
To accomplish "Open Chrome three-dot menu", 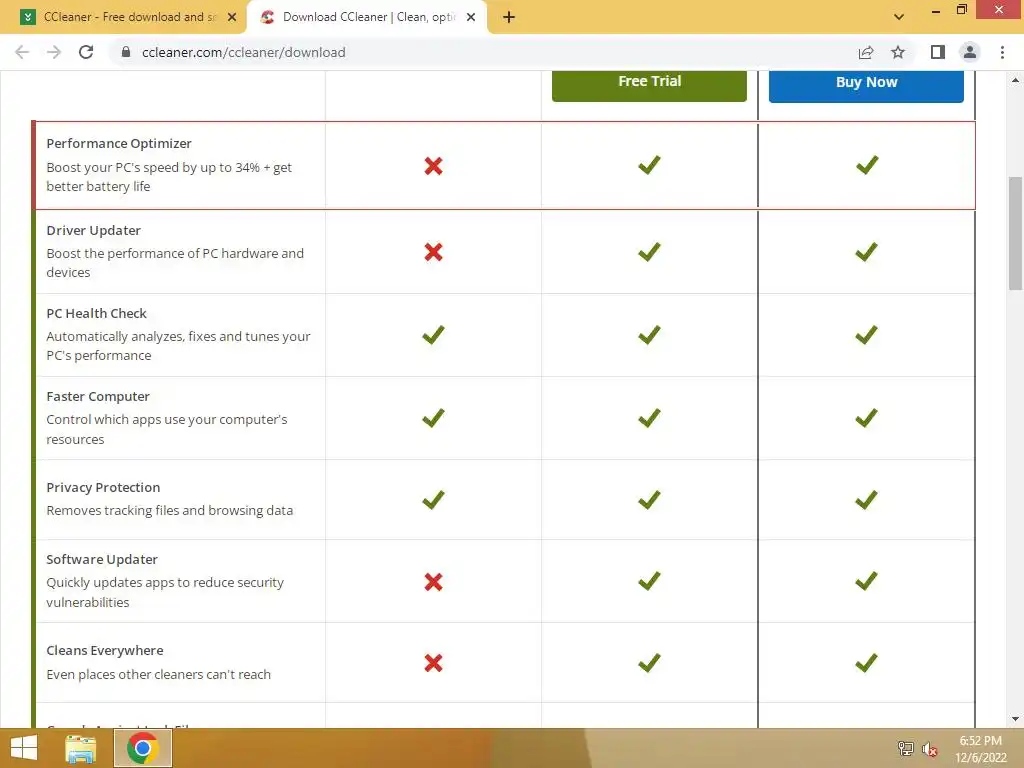I will (x=1002, y=52).
